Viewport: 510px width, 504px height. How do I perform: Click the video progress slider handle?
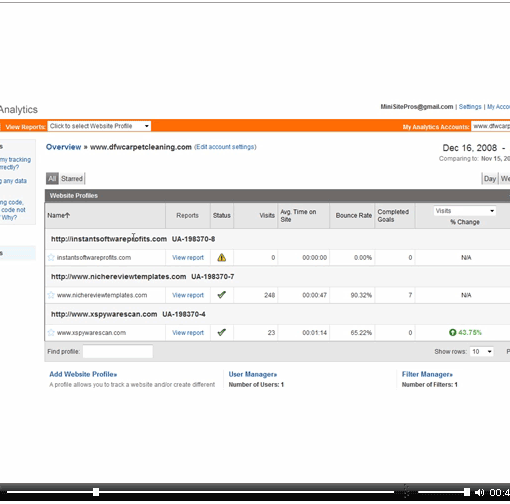coord(96,492)
